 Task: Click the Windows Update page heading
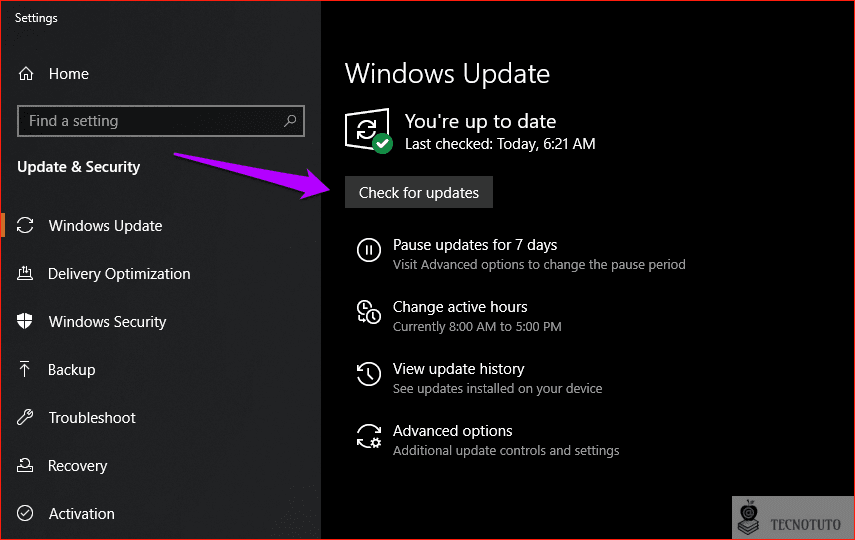tap(447, 74)
